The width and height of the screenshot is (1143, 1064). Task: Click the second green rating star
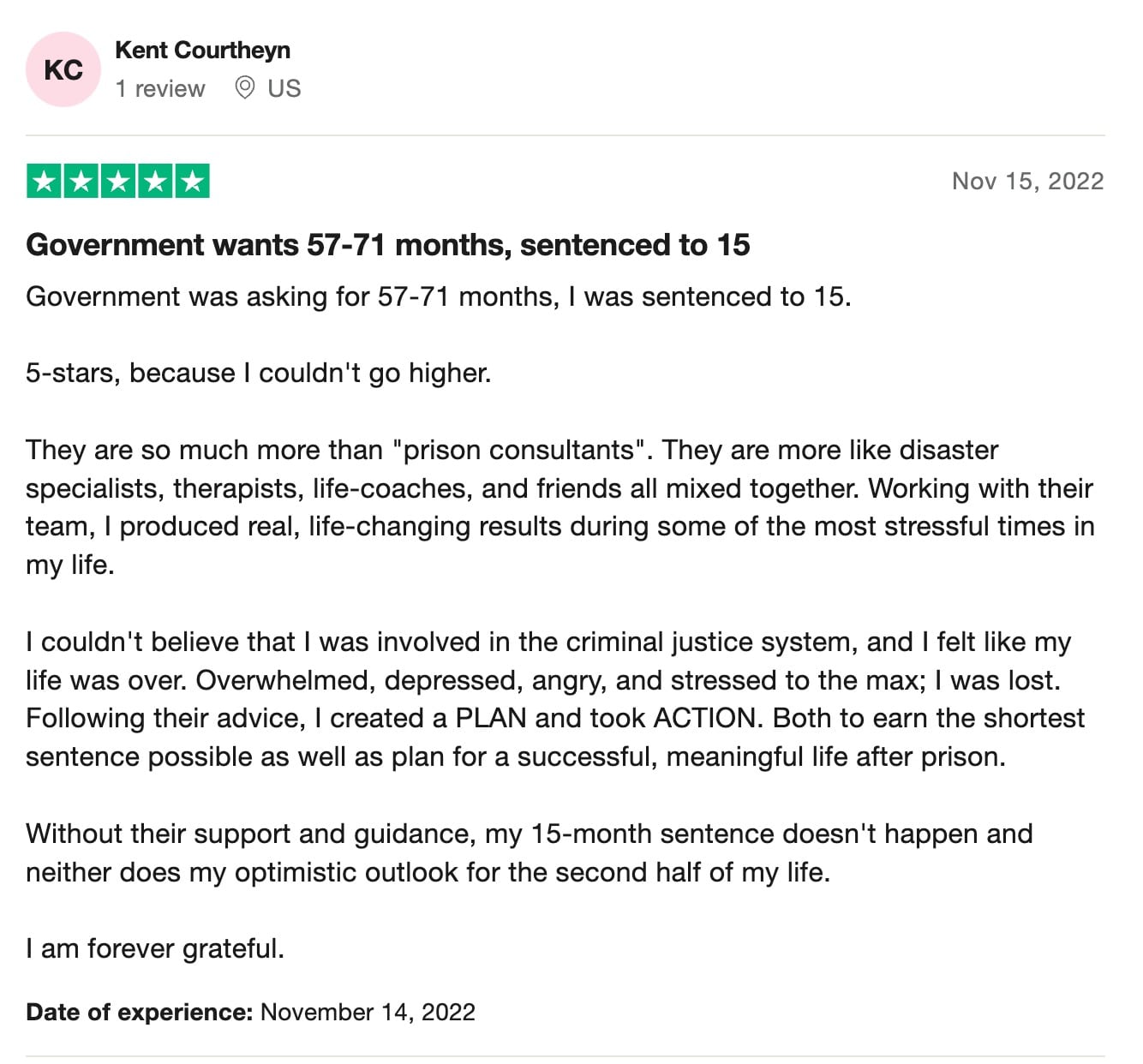81,181
